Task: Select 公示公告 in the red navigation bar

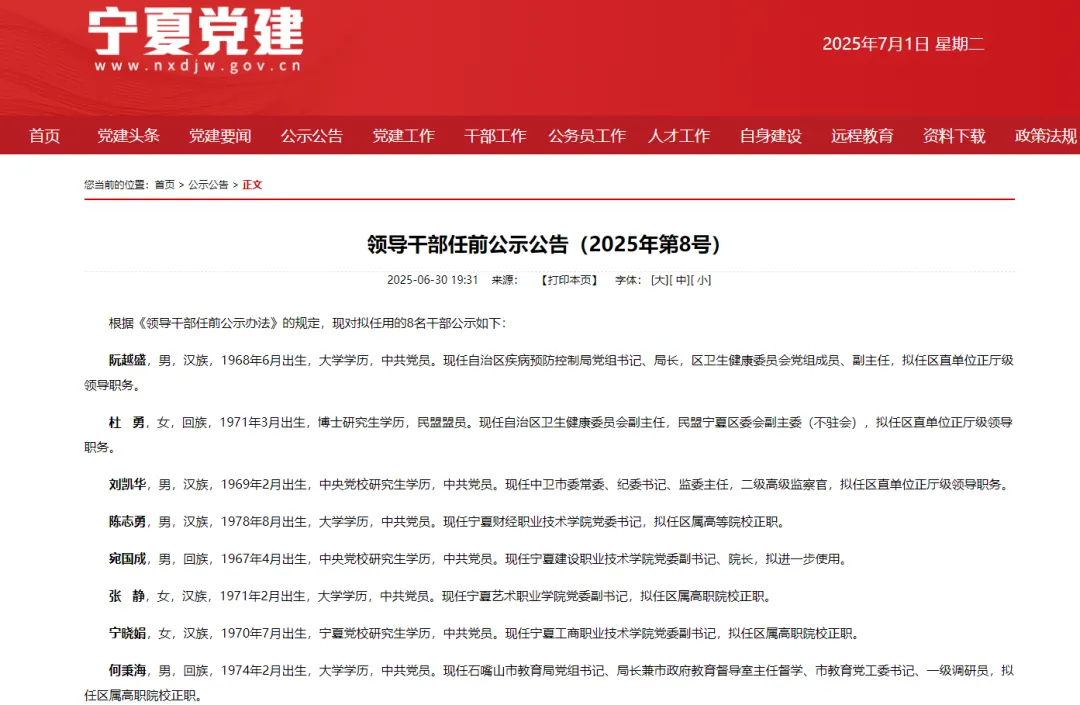Action: click(312, 136)
